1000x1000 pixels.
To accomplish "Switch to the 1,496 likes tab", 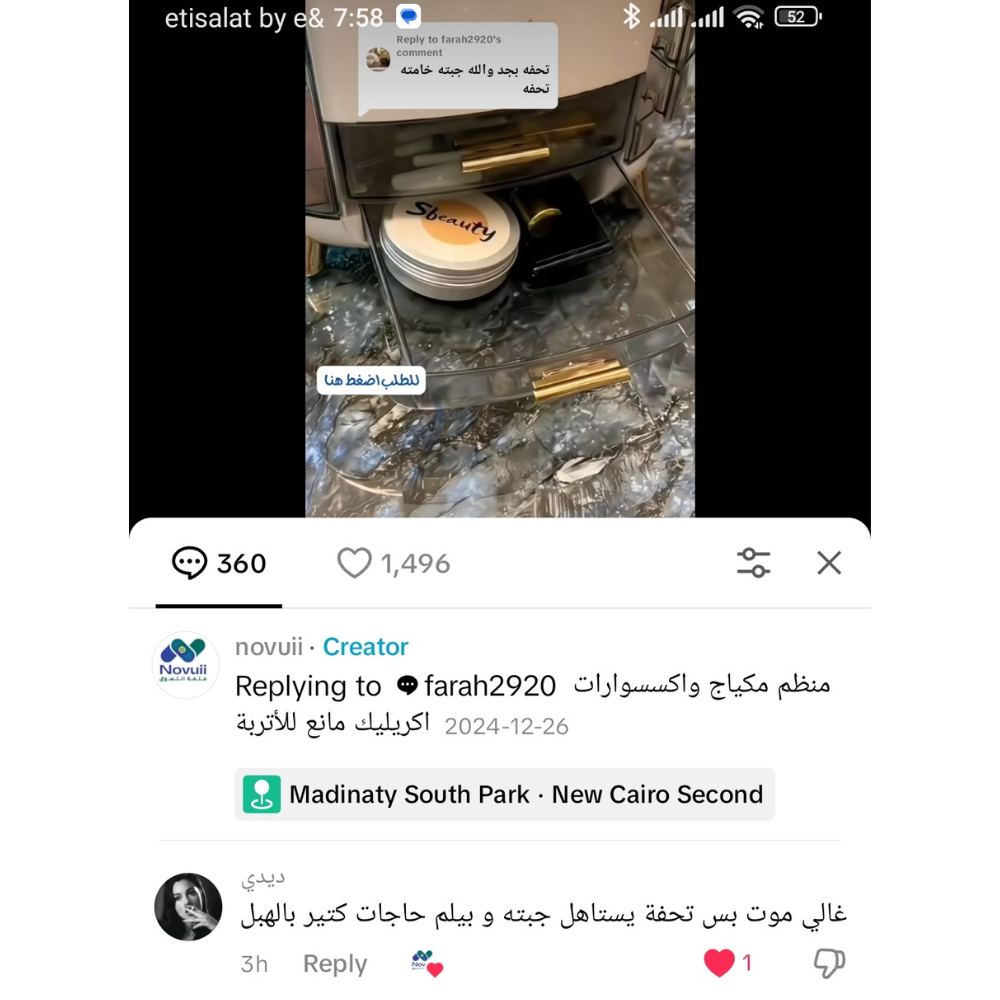I will pos(393,564).
